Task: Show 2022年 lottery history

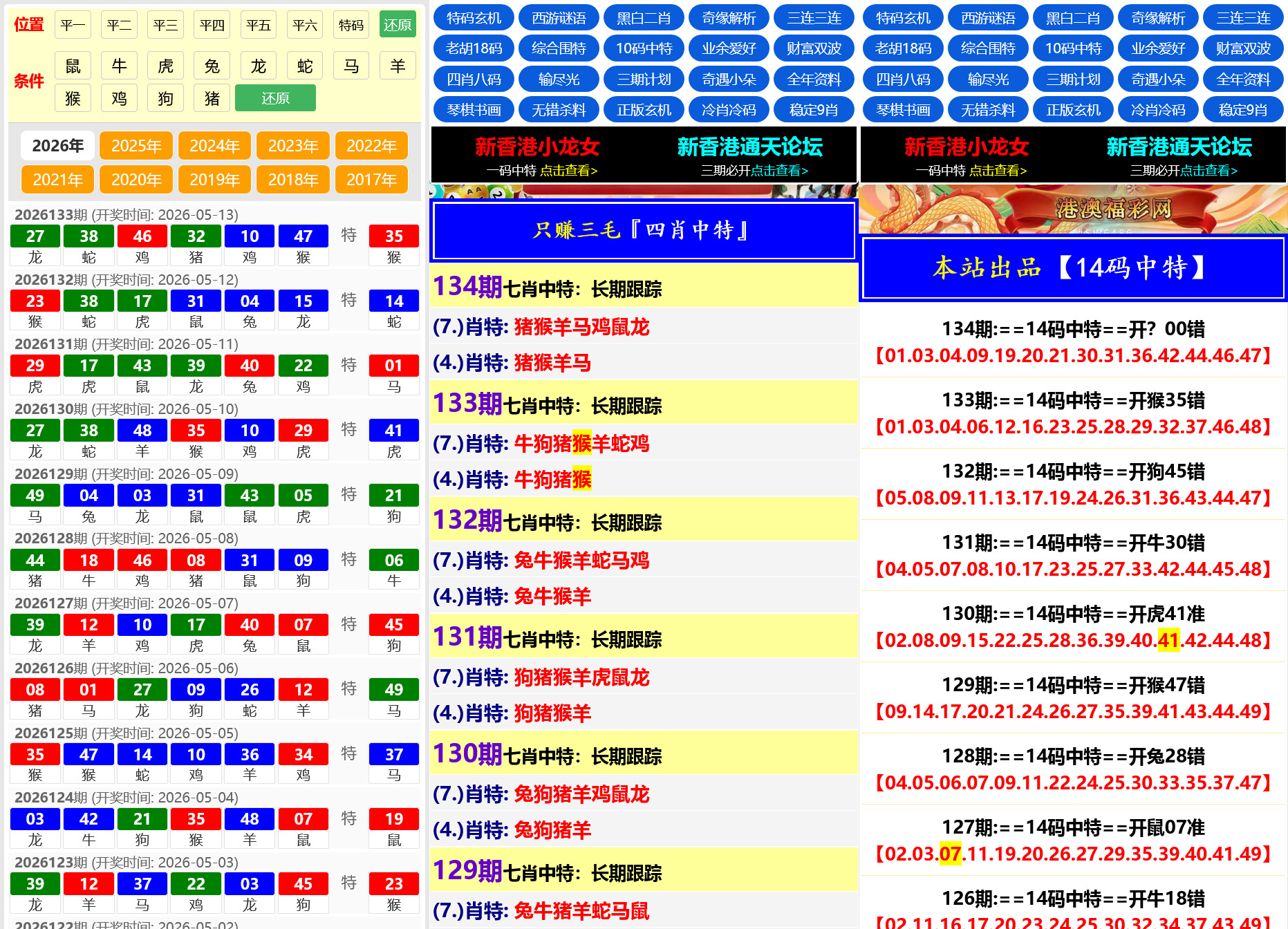Action: click(x=371, y=146)
